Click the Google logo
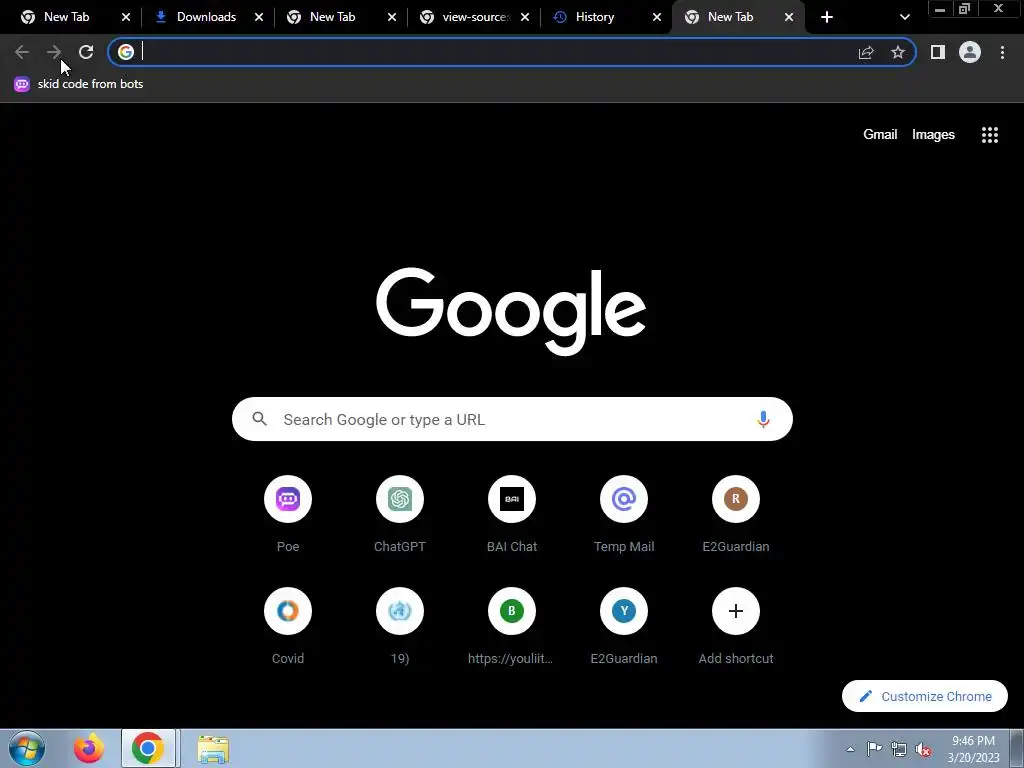 [x=511, y=312]
